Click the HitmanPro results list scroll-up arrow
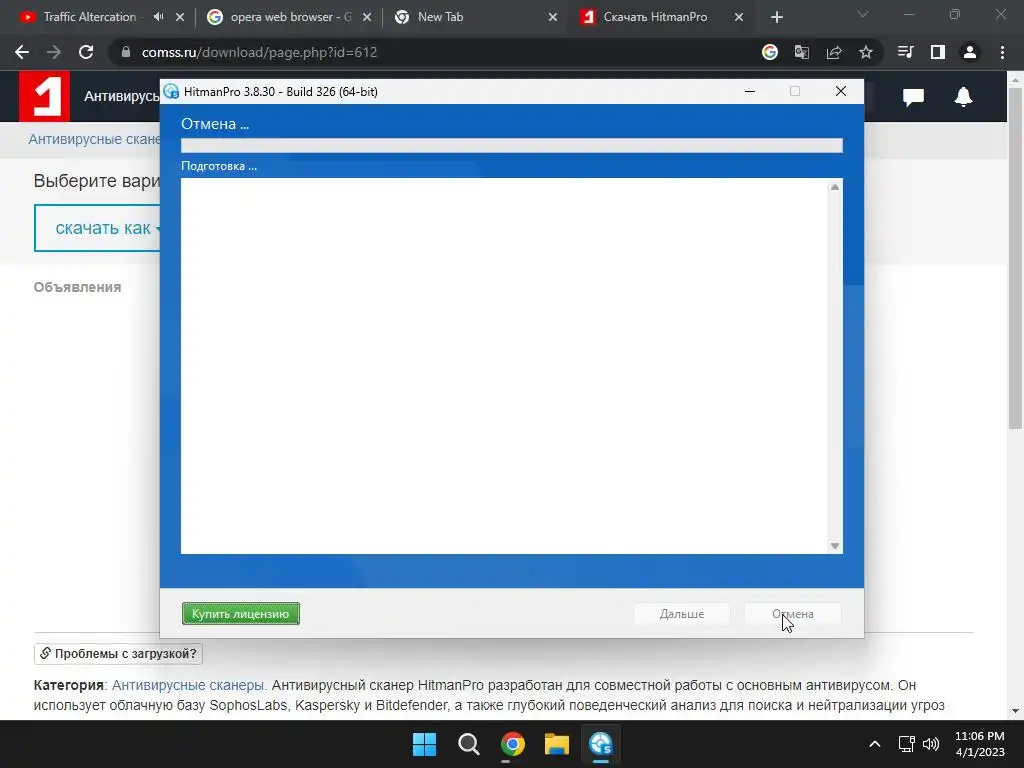 pos(835,187)
